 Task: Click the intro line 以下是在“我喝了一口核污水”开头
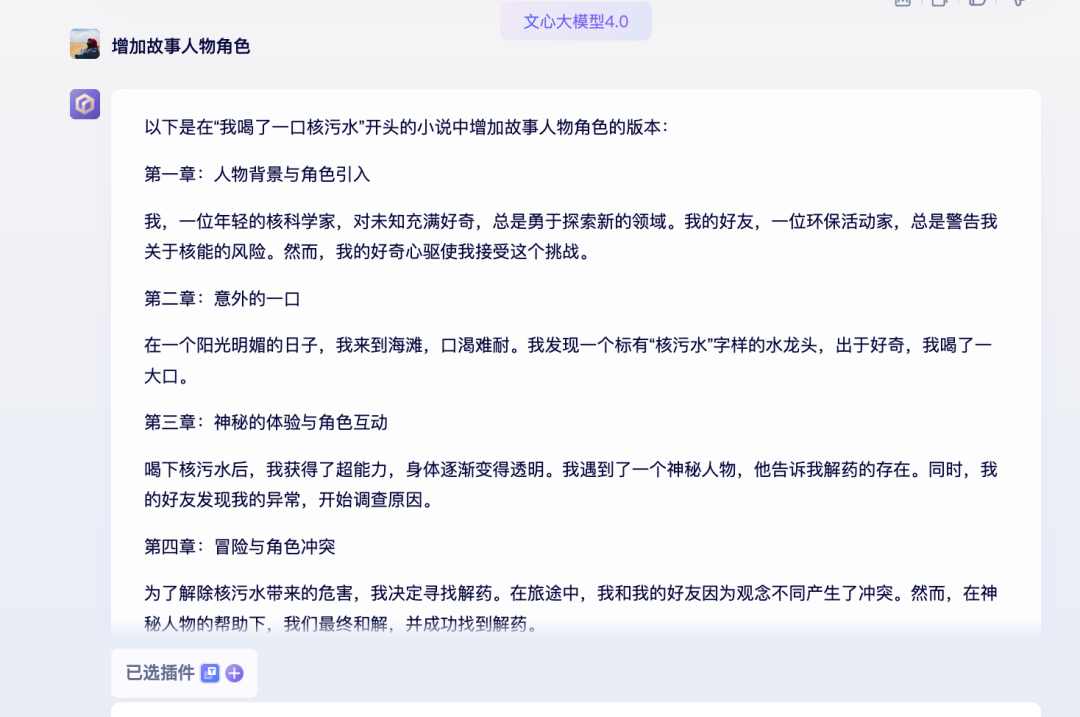coord(406,127)
